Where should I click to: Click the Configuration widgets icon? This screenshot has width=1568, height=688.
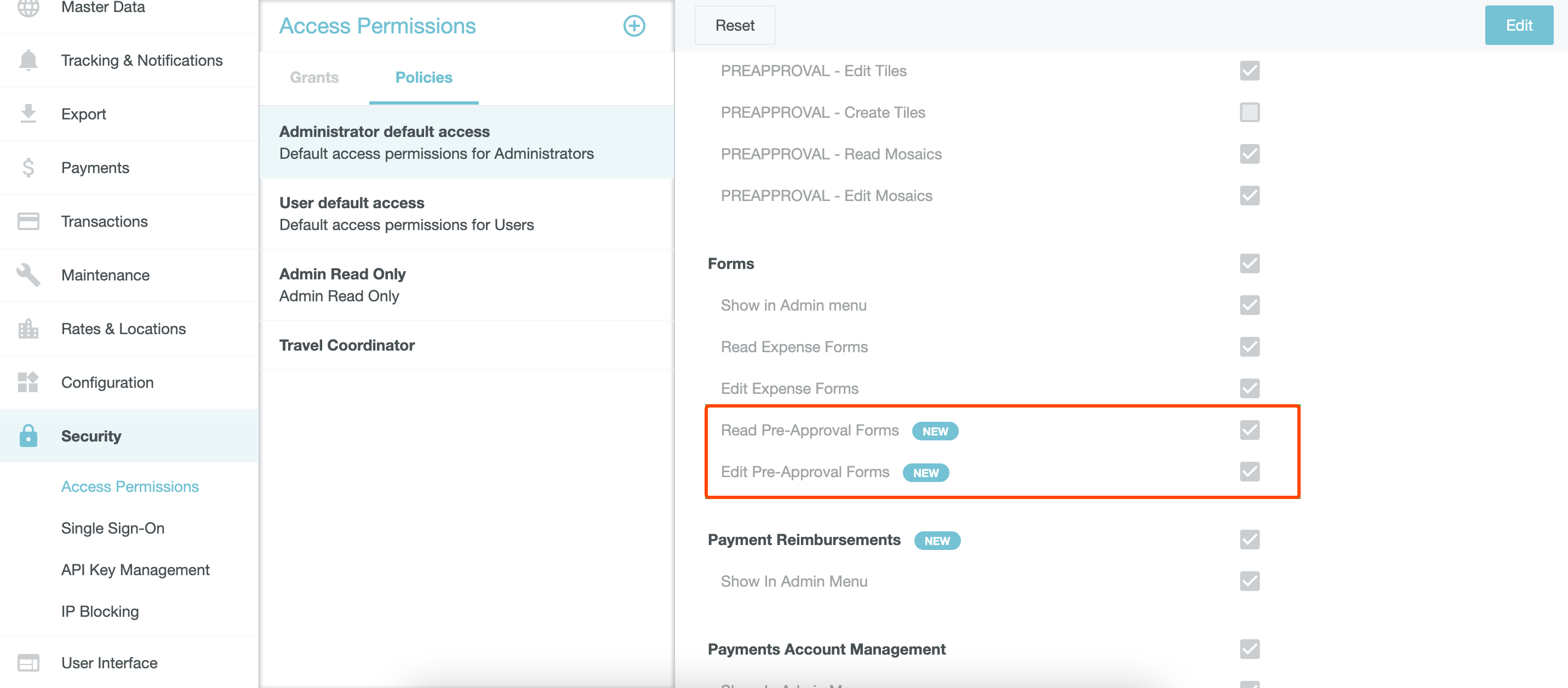[x=28, y=382]
